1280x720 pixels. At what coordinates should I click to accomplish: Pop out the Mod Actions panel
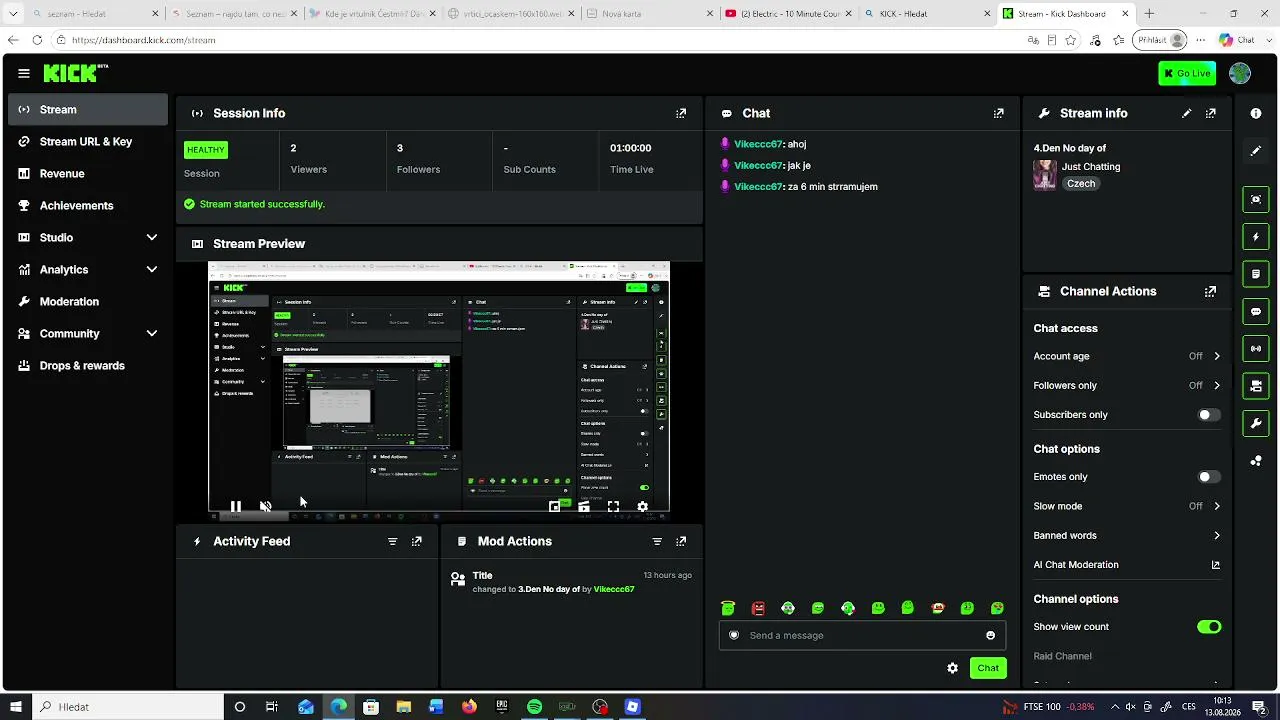681,541
